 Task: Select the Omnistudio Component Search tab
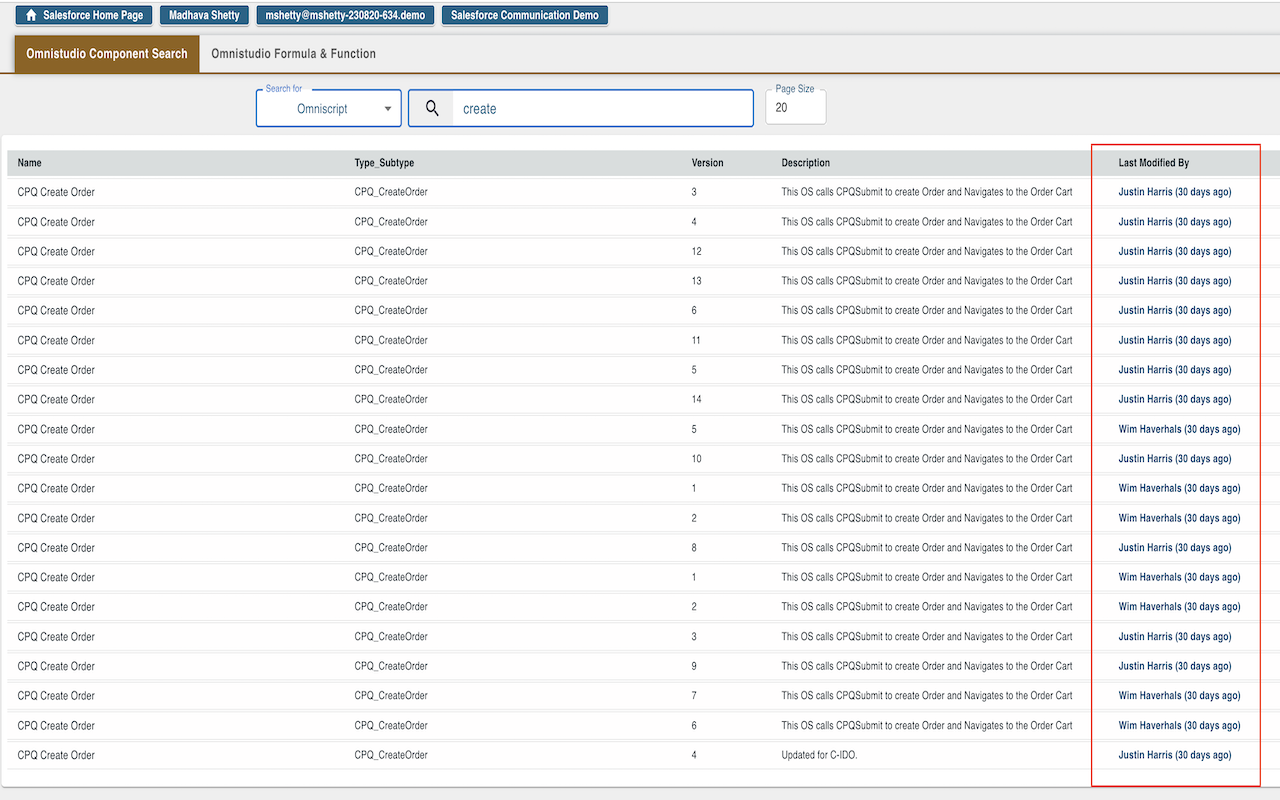(107, 54)
